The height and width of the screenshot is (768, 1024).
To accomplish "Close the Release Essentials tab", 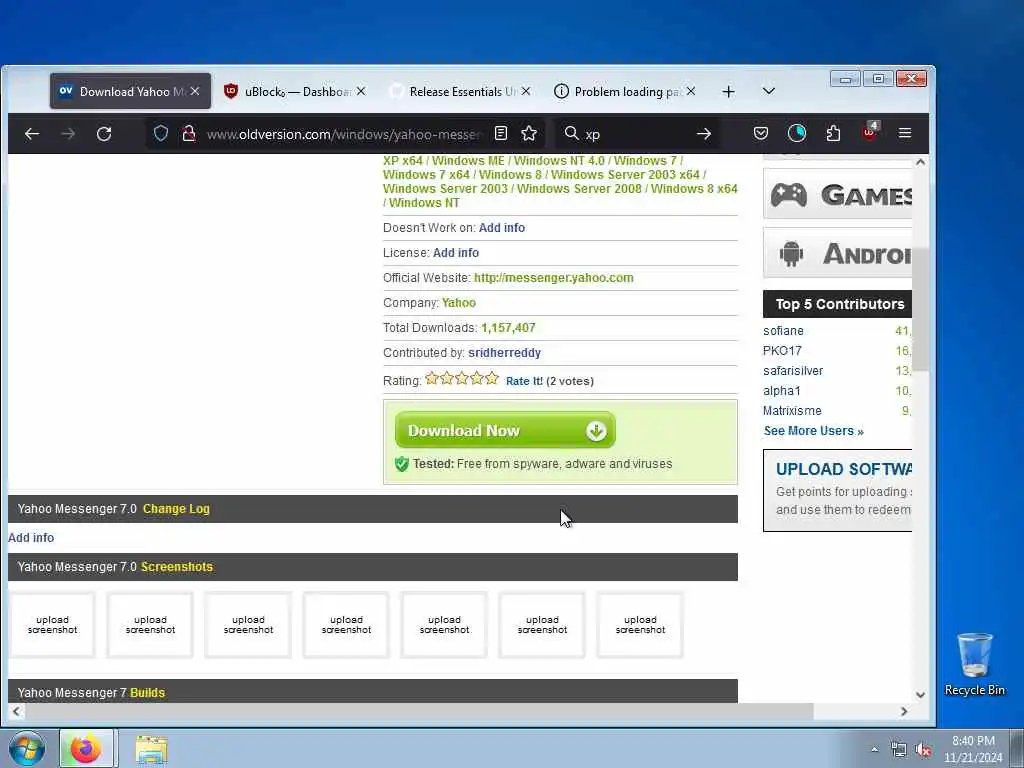I will click(526, 91).
